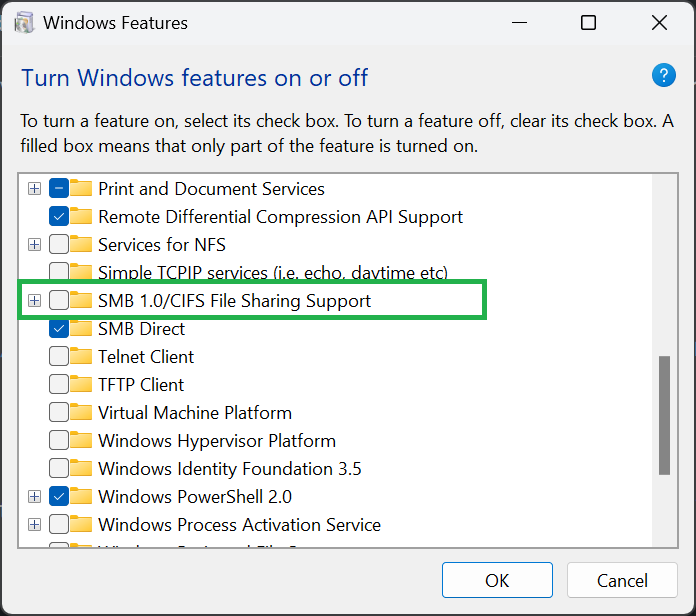Enable the Telnet Client checkbox

[x=58, y=357]
